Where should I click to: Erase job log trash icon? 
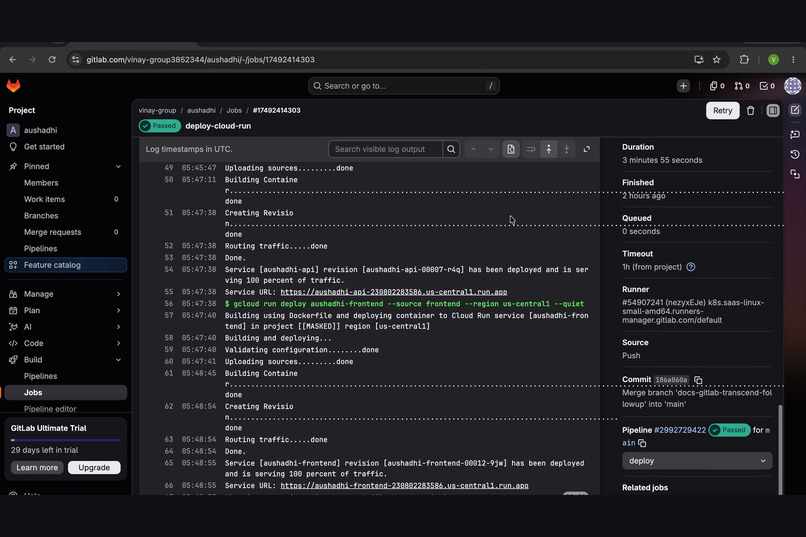[x=750, y=110]
